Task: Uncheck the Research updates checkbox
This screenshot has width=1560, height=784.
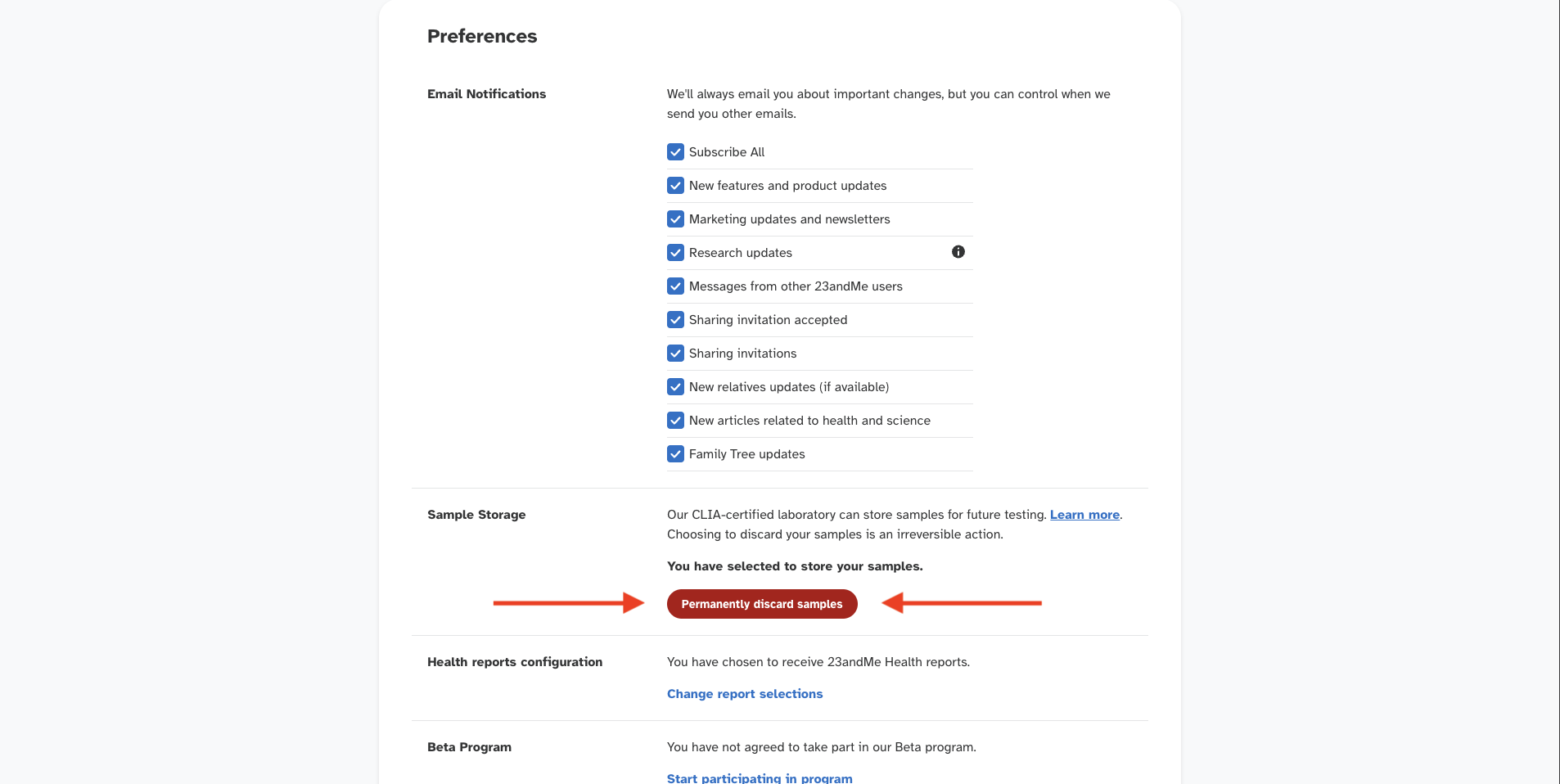Action: [675, 253]
